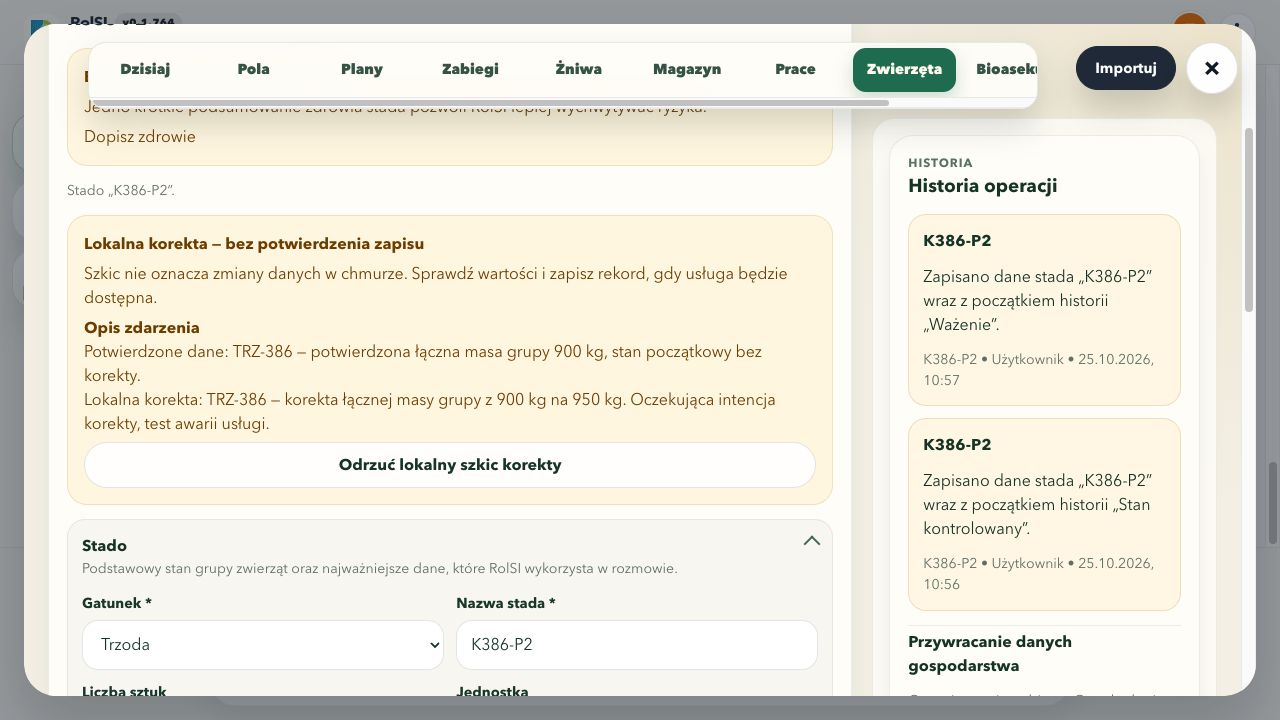Open the Magazyn tab

click(x=687, y=69)
